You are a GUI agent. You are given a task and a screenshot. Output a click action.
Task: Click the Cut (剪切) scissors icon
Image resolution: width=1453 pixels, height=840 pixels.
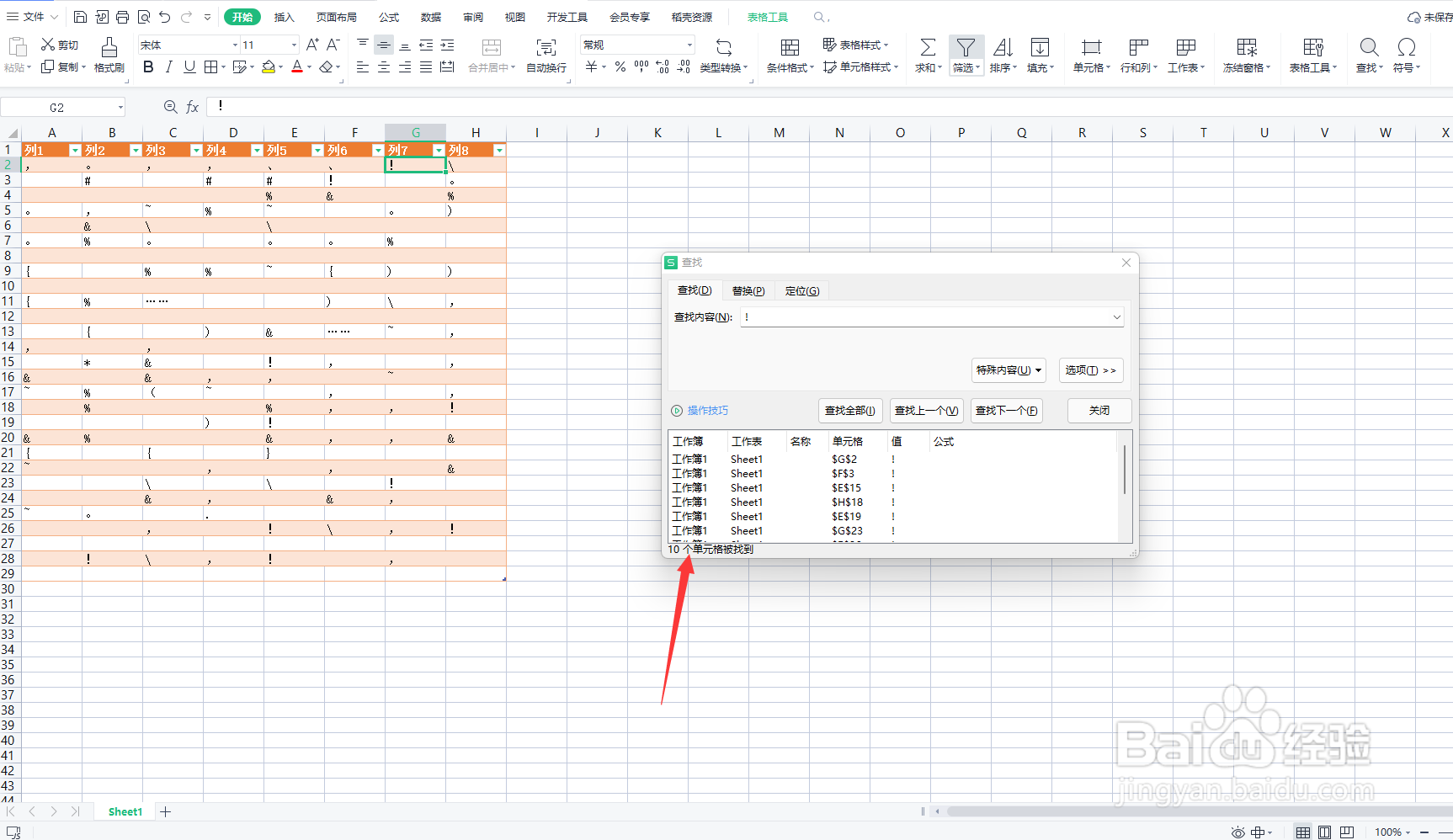48,45
